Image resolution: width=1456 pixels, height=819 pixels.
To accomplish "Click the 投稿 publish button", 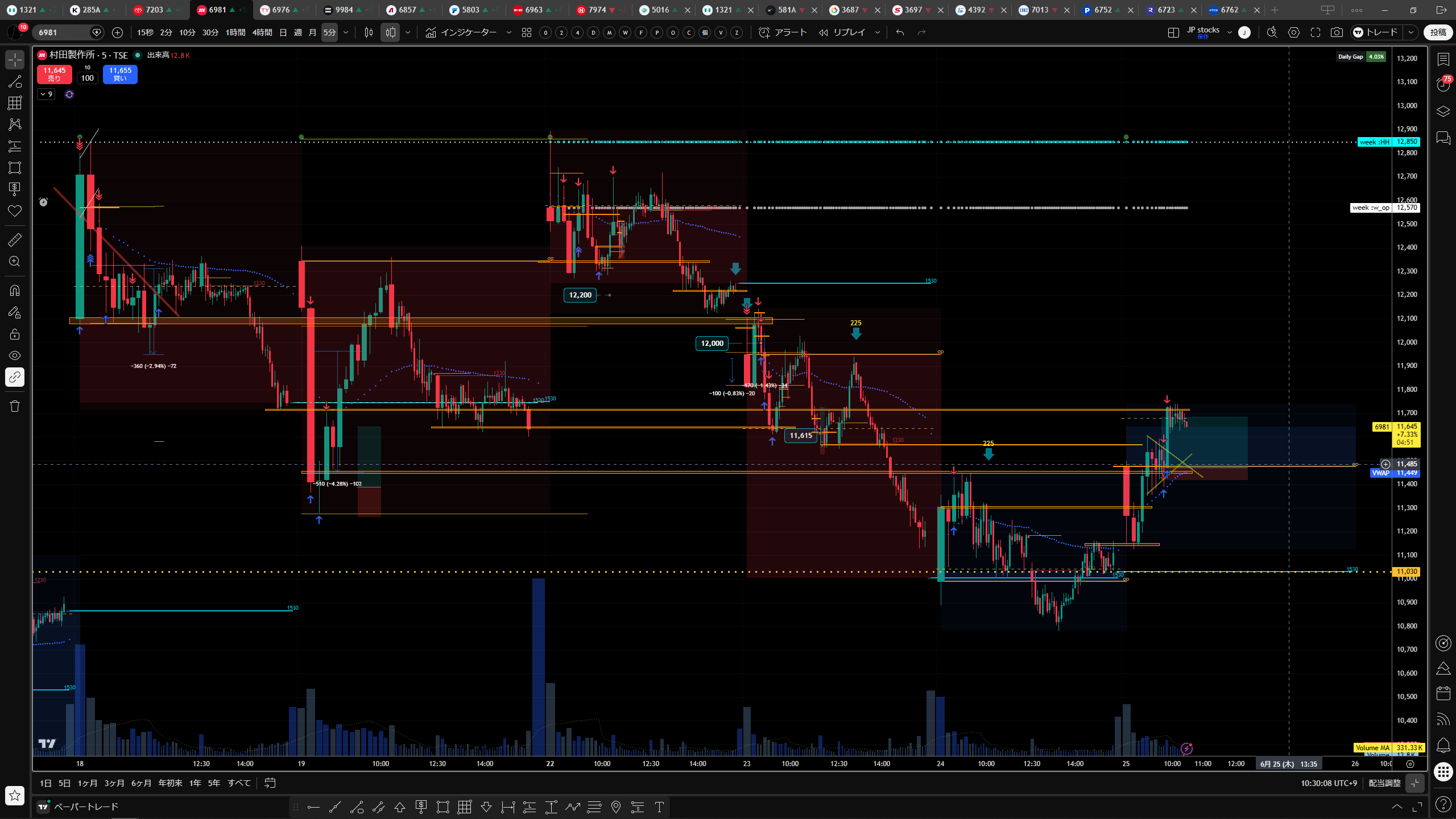I will tap(1438, 32).
